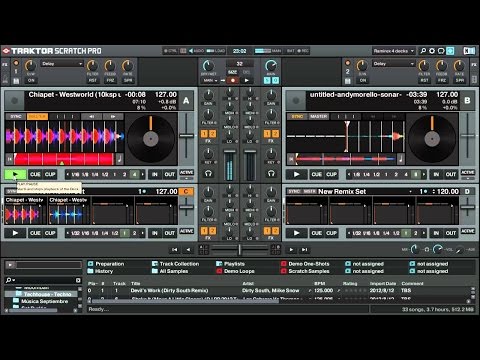Click Deck B letter focus icon
Image resolution: width=480 pixels, height=360 pixels.
(x=467, y=100)
